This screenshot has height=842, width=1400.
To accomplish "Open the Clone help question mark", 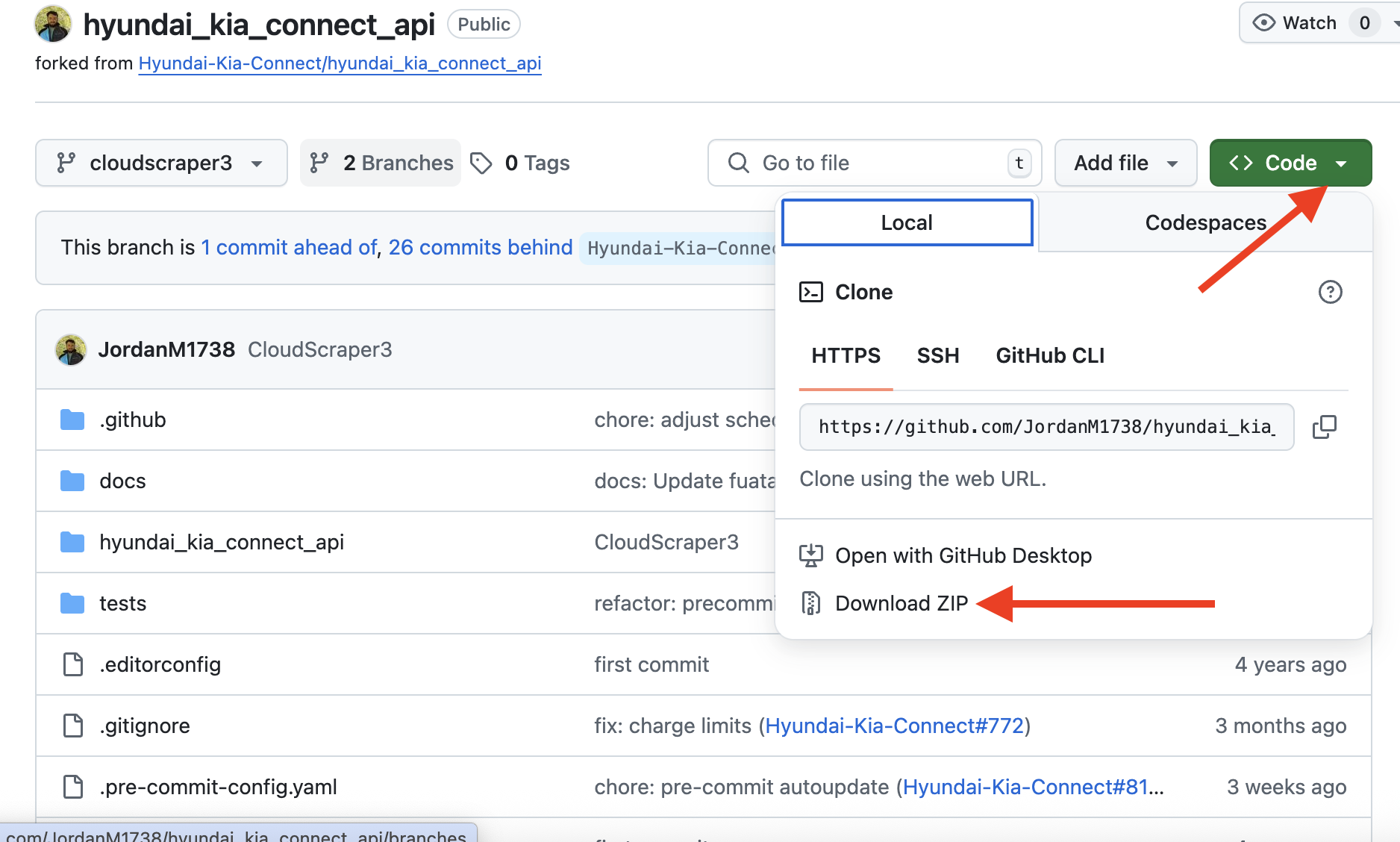I will [1331, 292].
